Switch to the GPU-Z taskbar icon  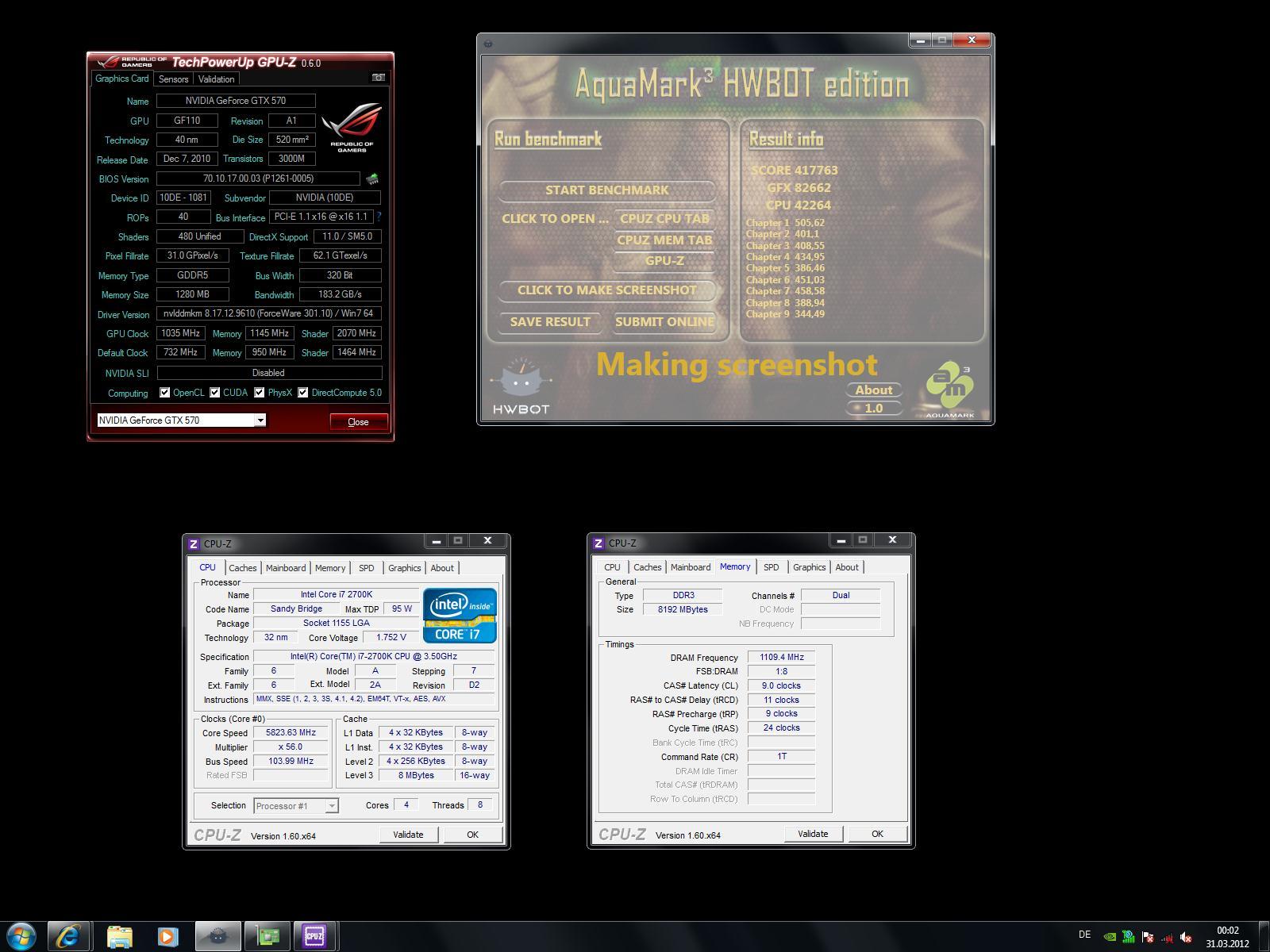[267, 936]
